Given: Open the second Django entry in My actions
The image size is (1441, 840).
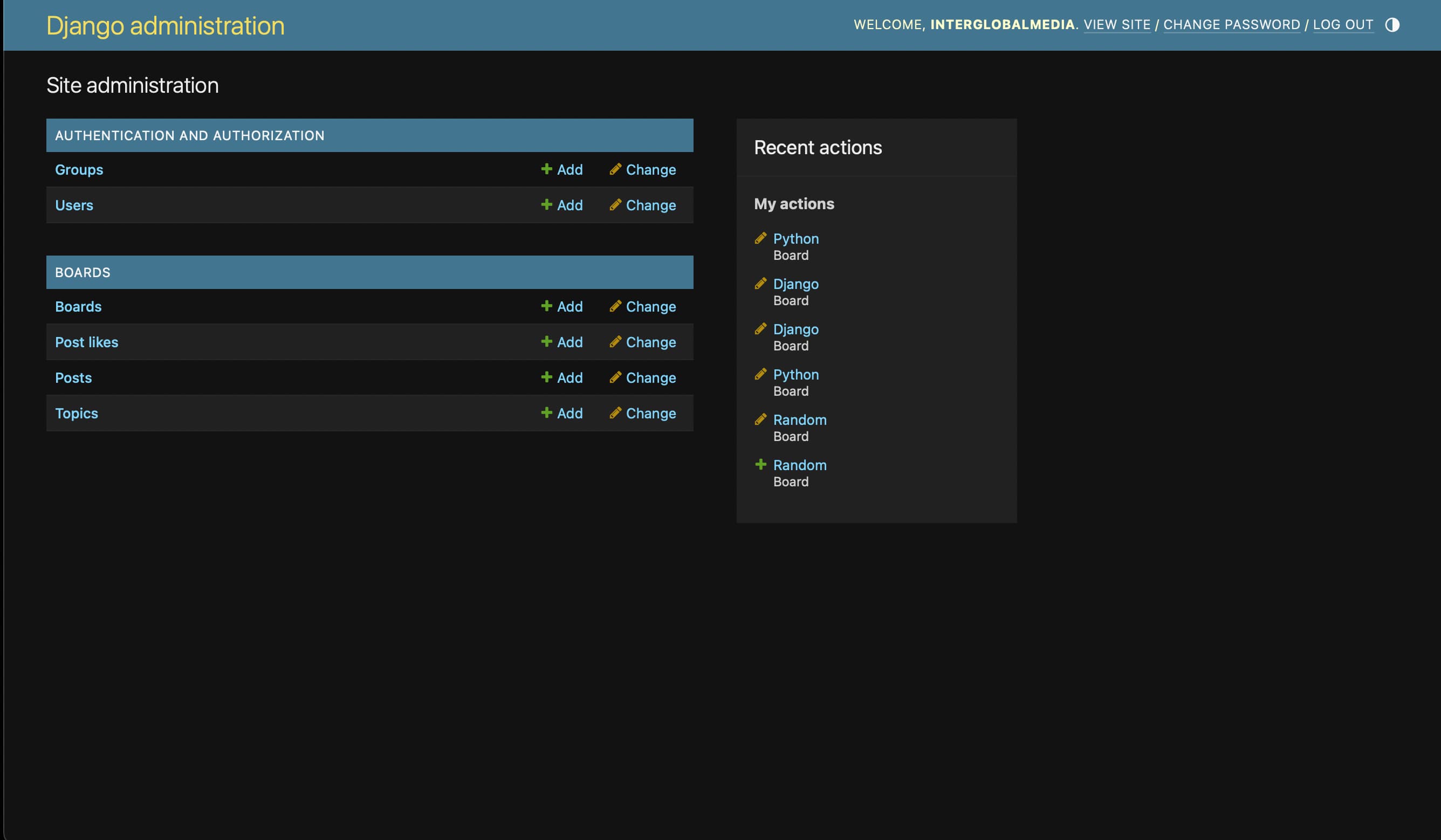Looking at the screenshot, I should [x=795, y=329].
